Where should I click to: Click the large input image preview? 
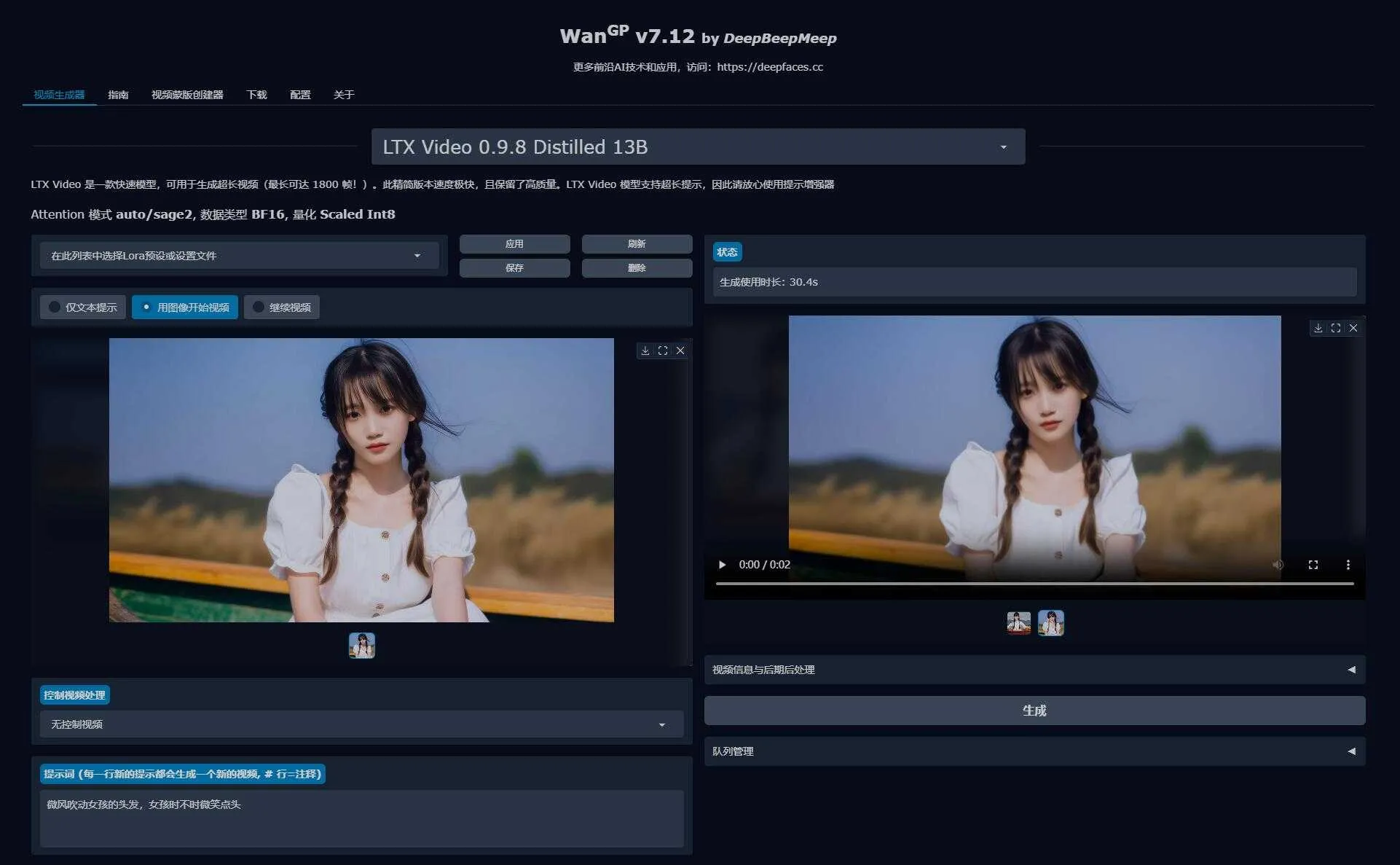point(361,480)
